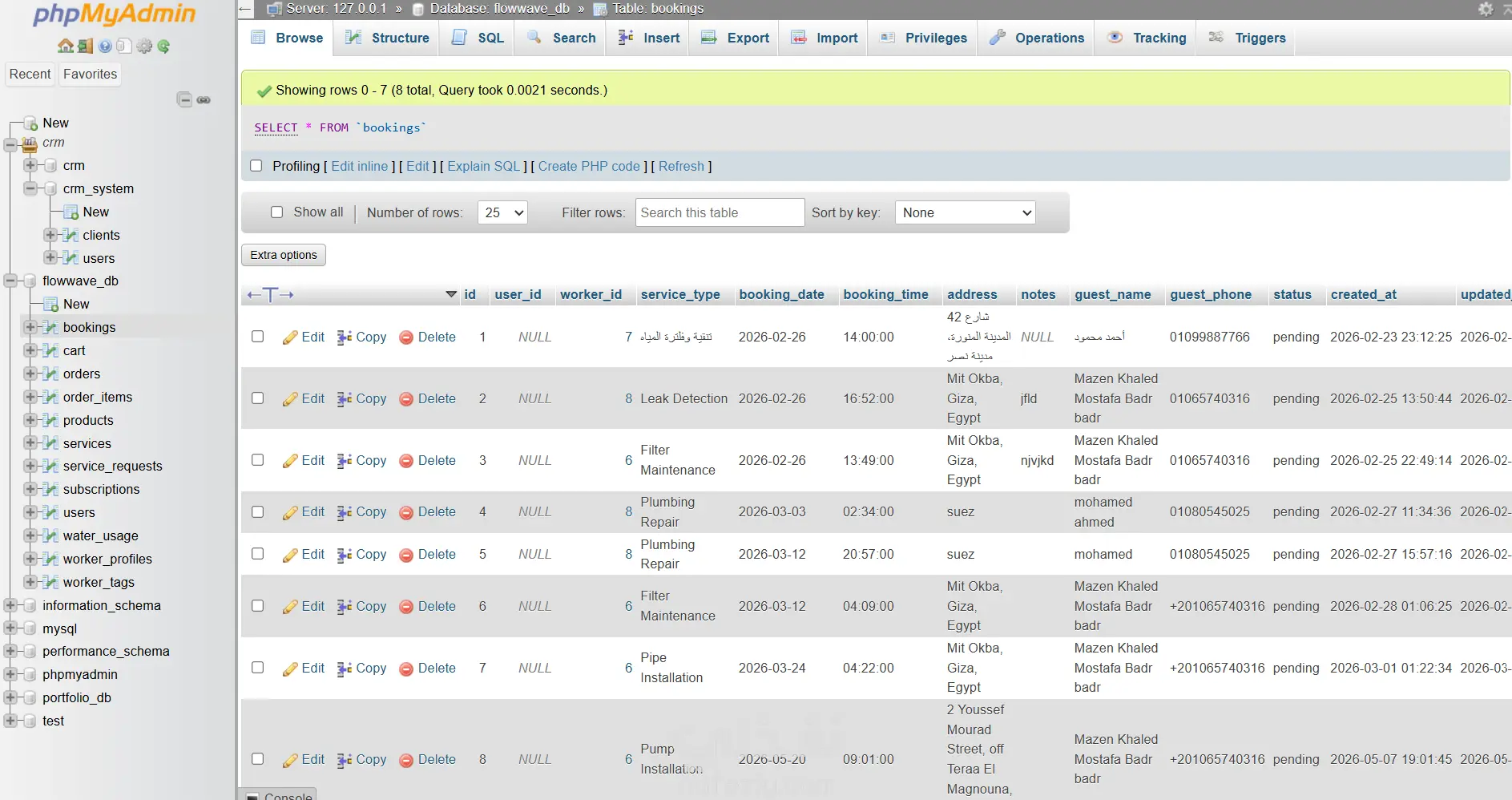Click the link with main panel icon
Screen dimensions: 1512x800
pos(204,100)
